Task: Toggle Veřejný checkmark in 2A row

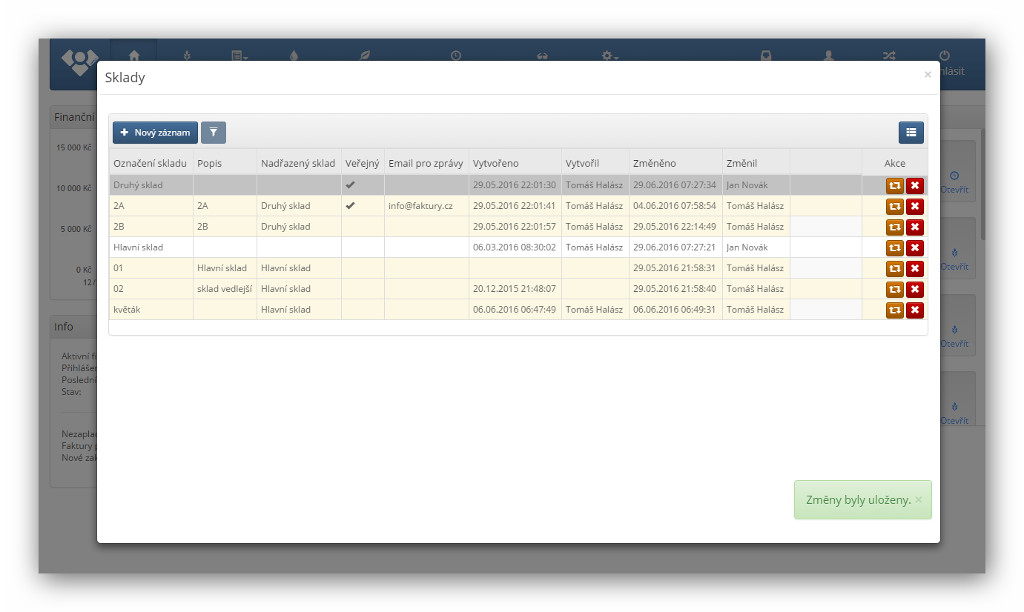Action: (350, 206)
